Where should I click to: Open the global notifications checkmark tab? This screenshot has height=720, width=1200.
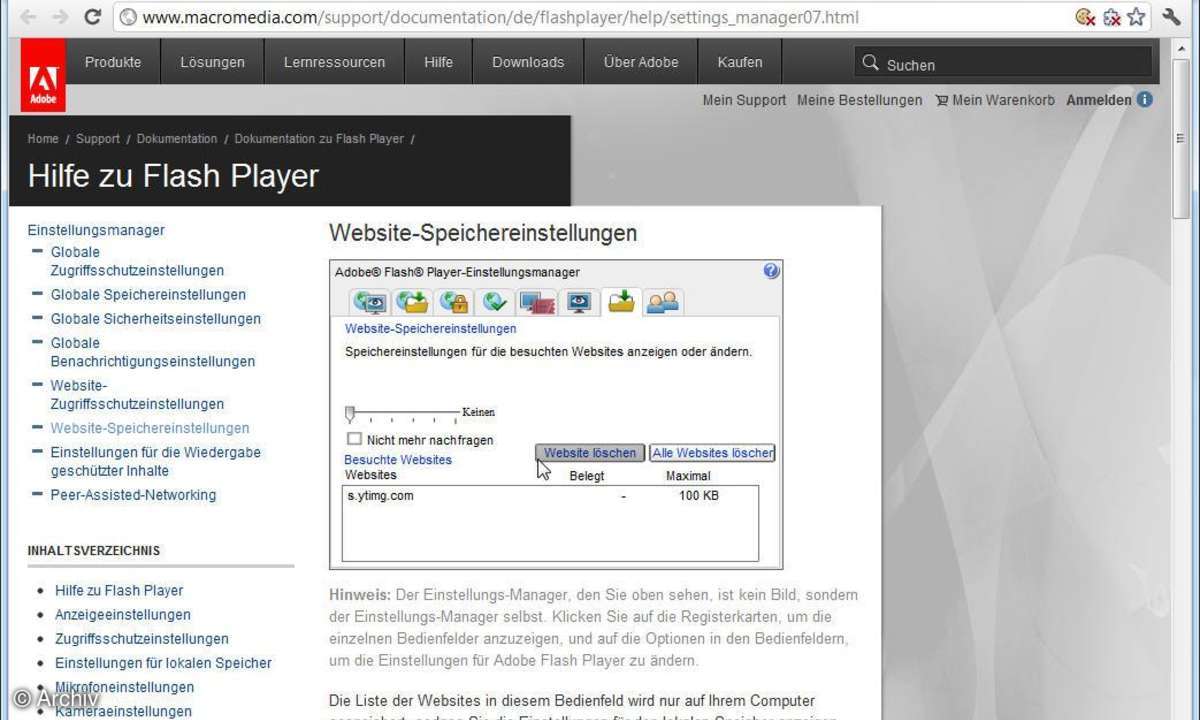click(495, 302)
